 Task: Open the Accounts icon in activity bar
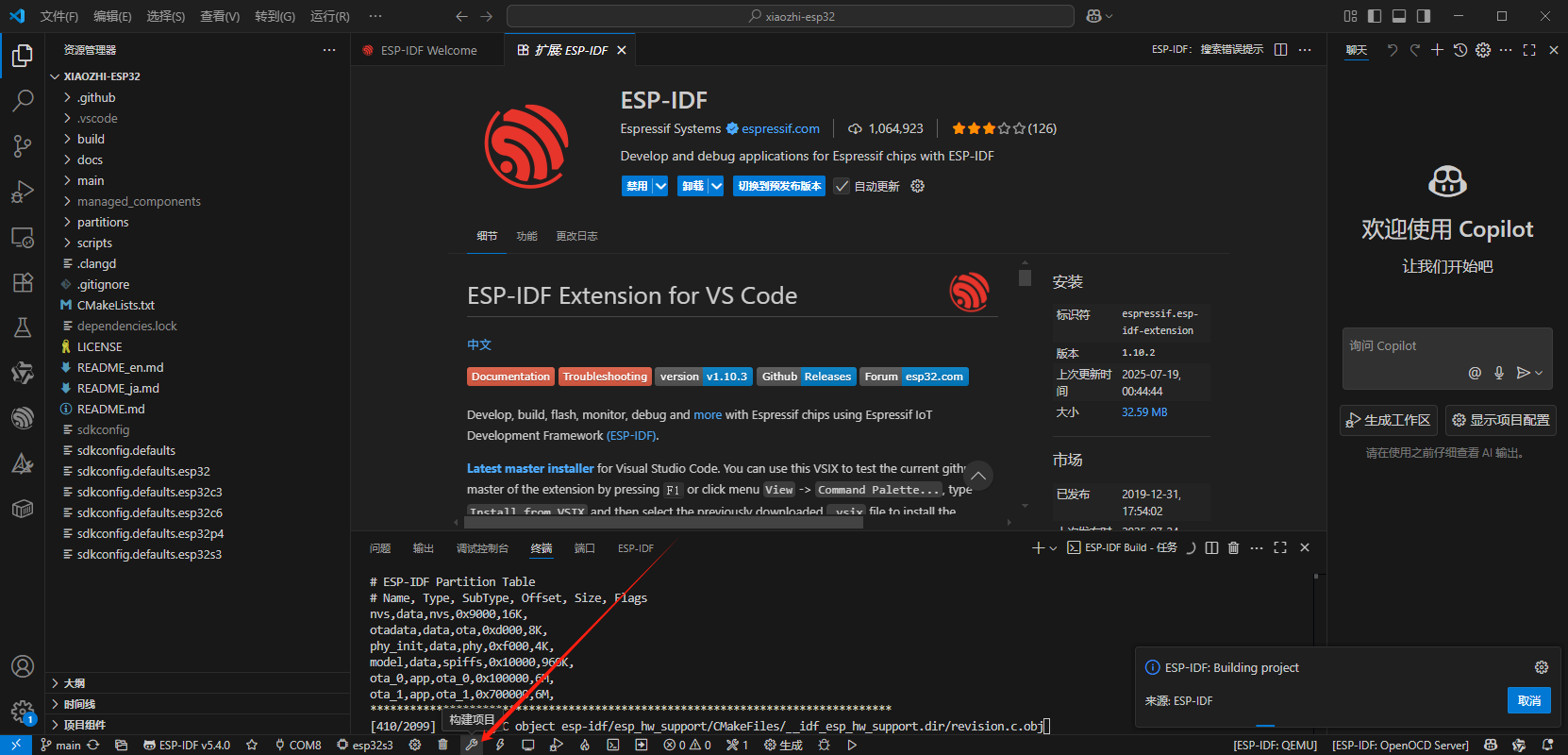23,666
